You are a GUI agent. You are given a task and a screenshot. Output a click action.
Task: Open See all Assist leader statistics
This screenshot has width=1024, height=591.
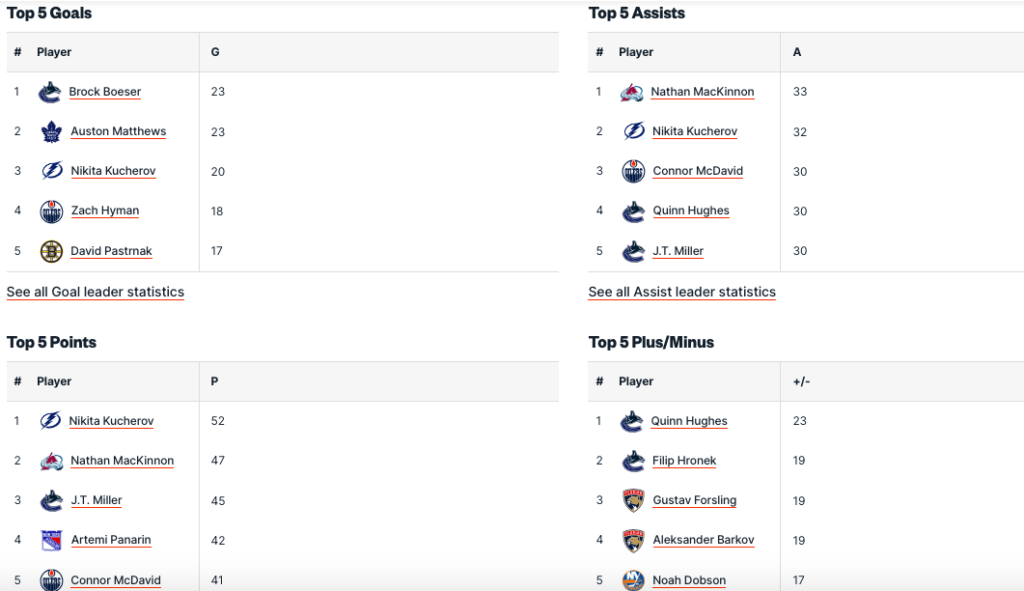click(682, 292)
